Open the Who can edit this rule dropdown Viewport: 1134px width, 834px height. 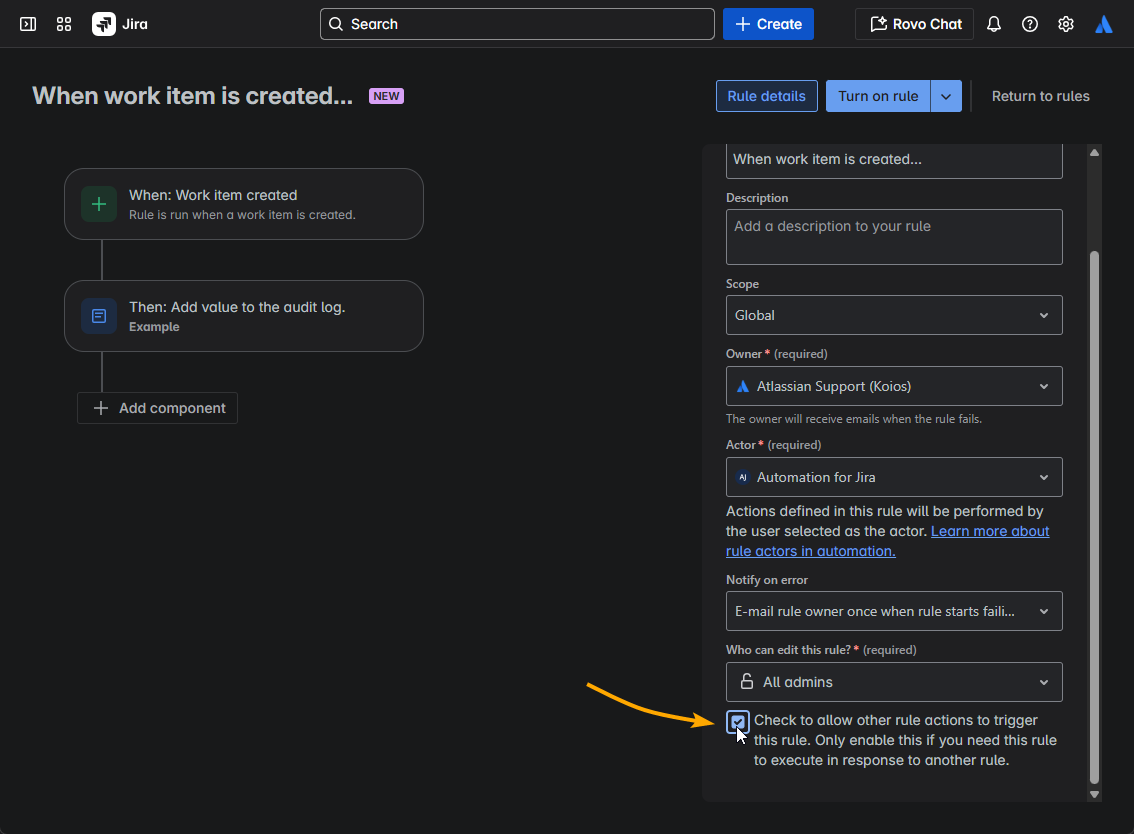coord(893,681)
